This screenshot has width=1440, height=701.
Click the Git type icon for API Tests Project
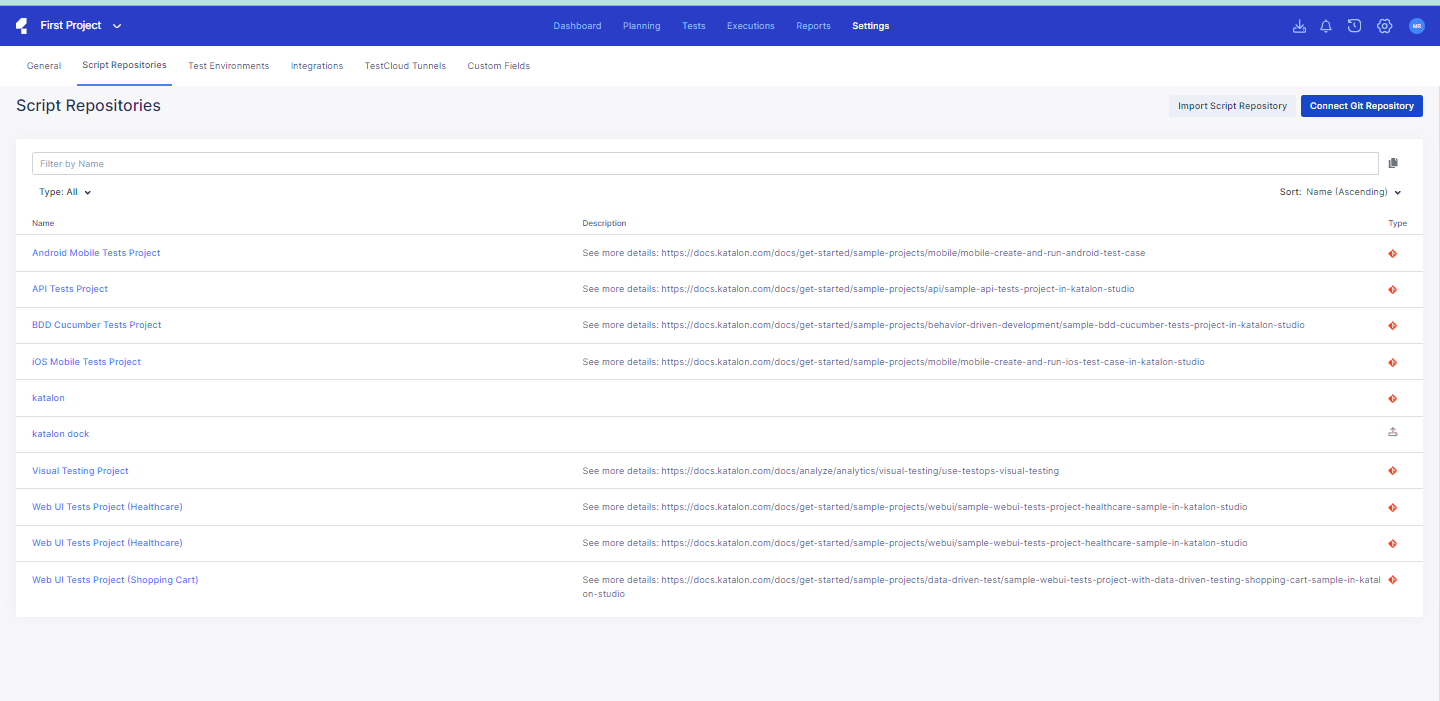point(1392,290)
